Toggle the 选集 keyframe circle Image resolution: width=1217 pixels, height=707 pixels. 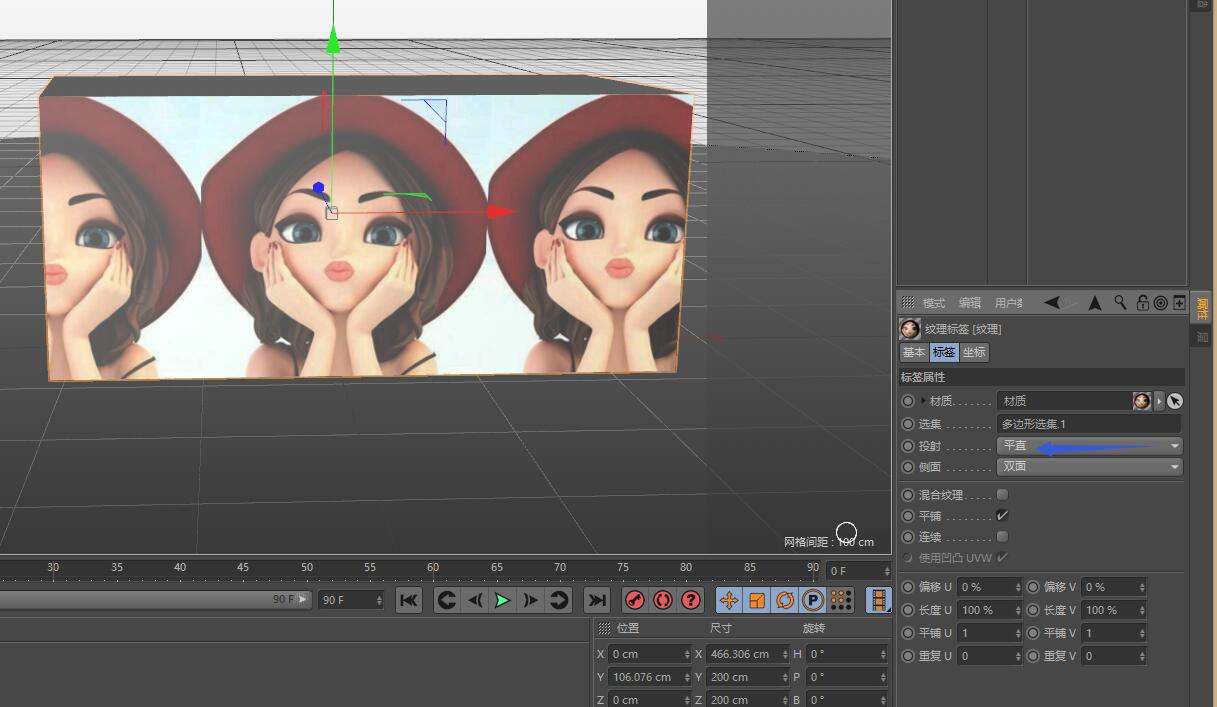click(908, 424)
